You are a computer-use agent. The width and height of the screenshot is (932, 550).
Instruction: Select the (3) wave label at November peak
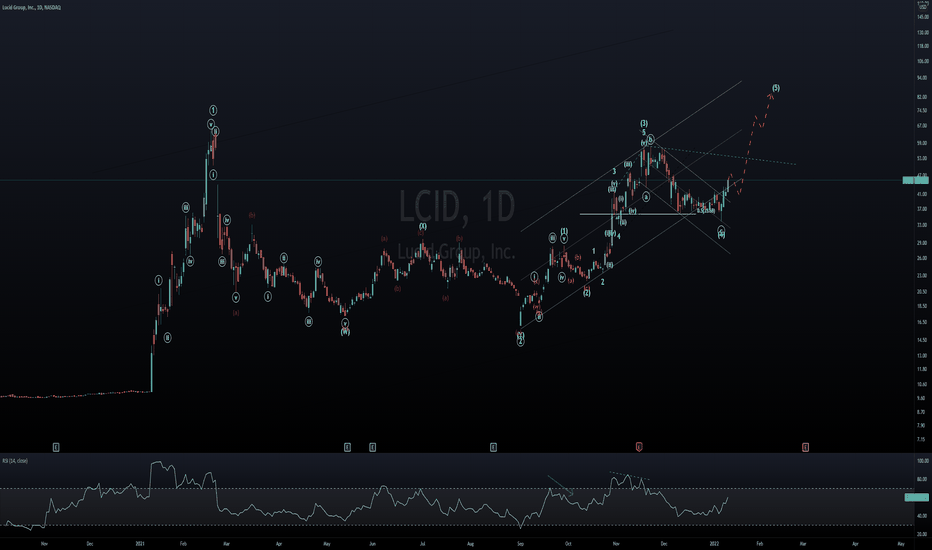644,124
